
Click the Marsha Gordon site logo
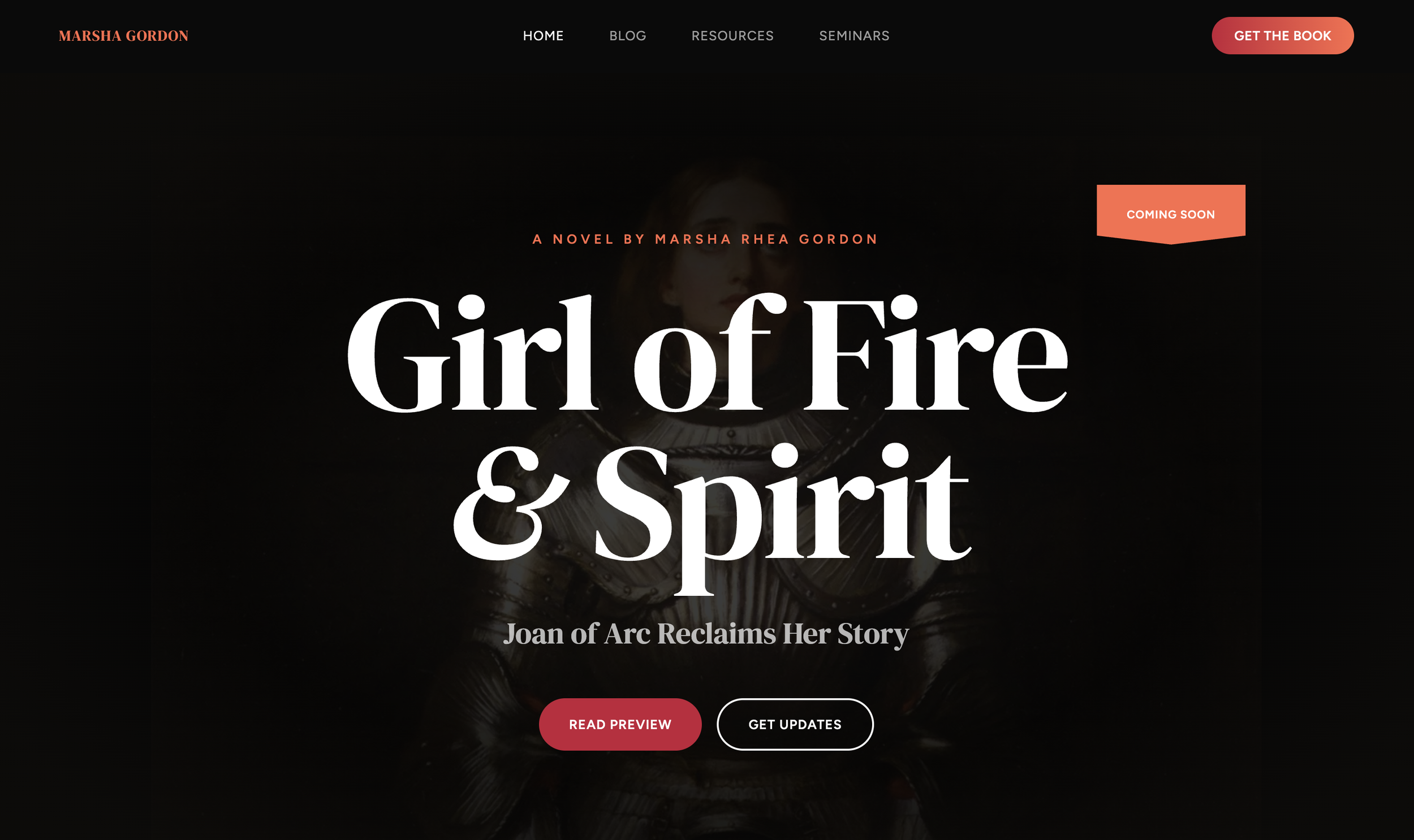(x=123, y=36)
